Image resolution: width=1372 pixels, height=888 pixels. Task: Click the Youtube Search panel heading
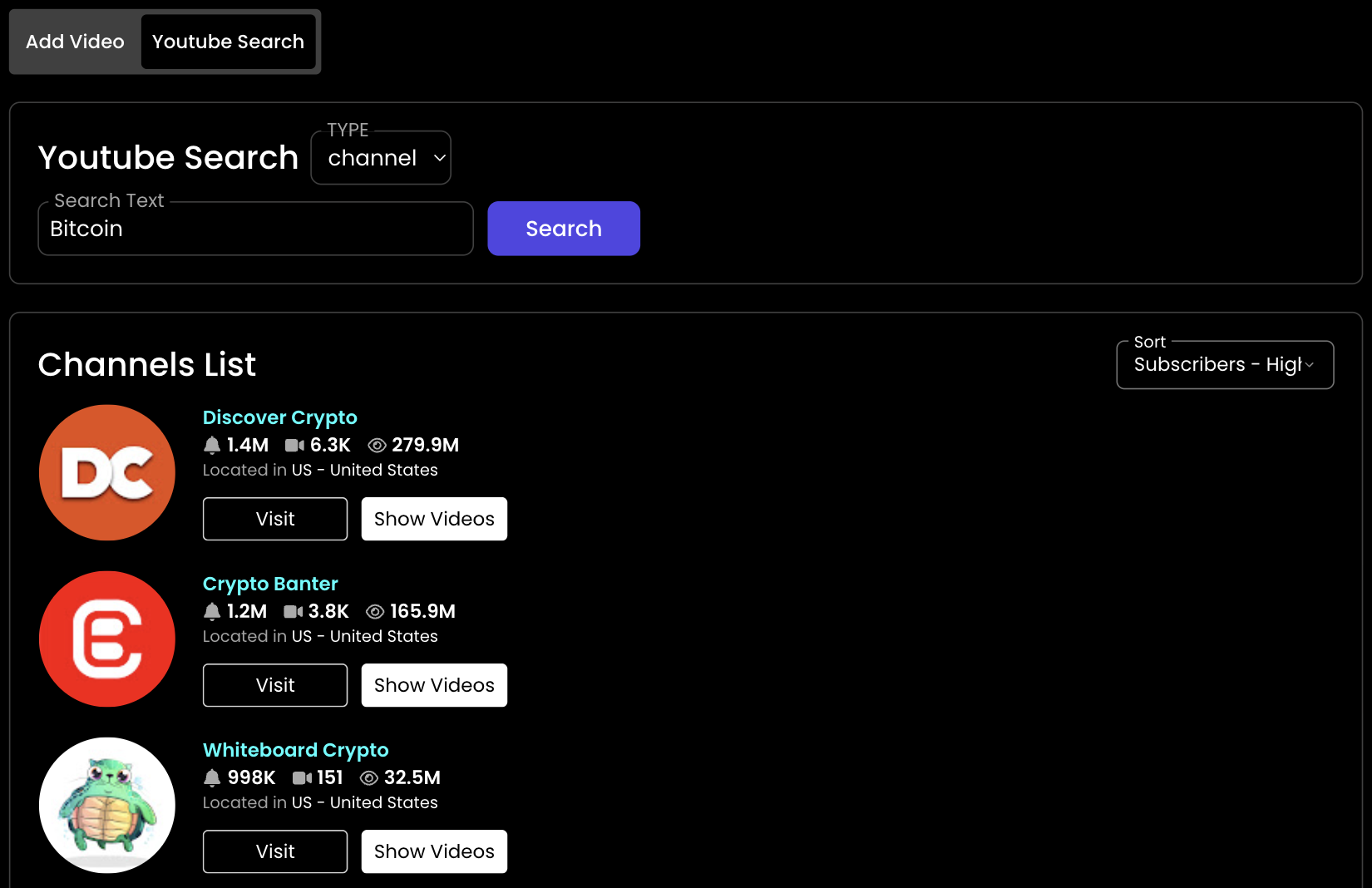click(x=168, y=158)
